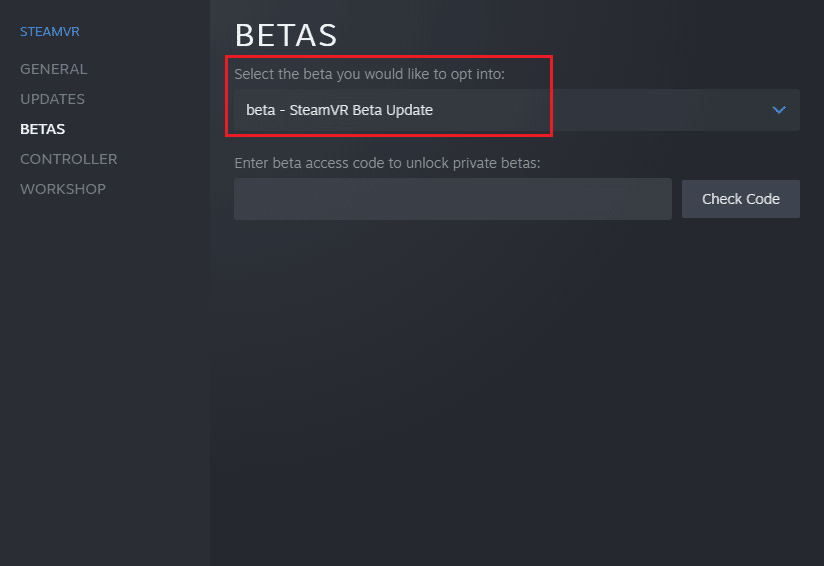Focus the beta access code field

click(x=452, y=199)
